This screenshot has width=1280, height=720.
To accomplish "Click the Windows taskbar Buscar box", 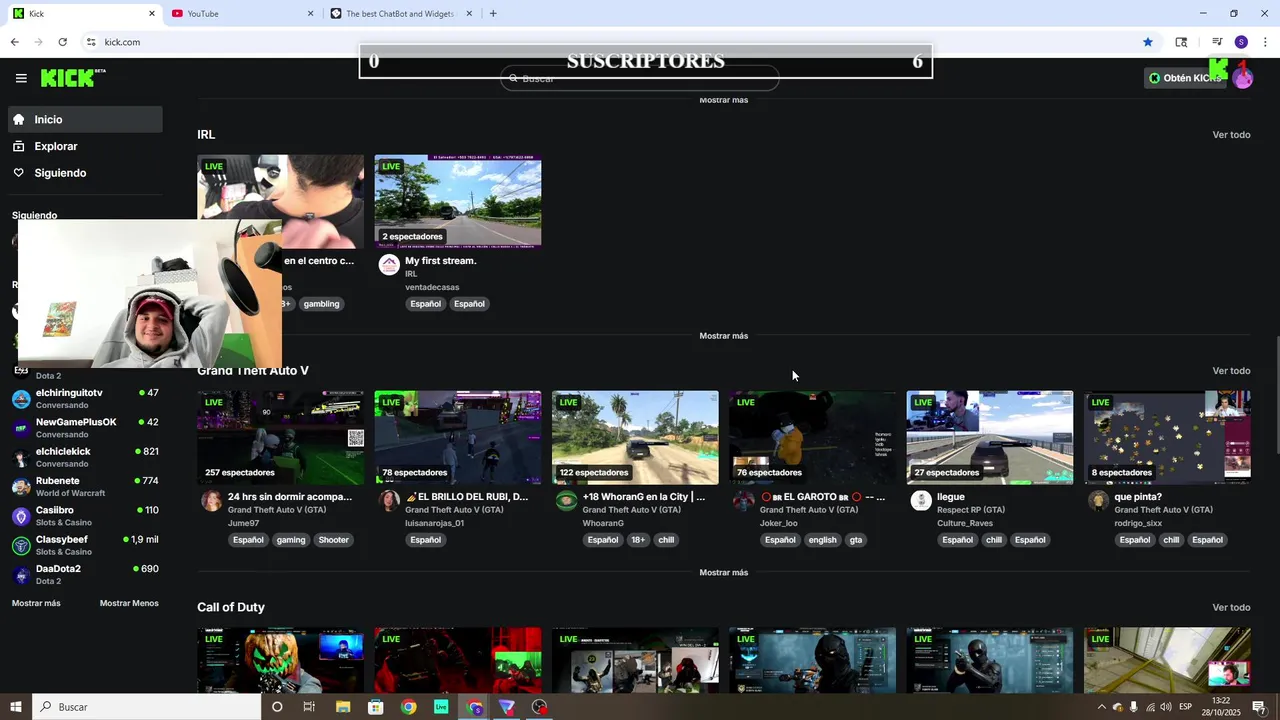I will [146, 707].
